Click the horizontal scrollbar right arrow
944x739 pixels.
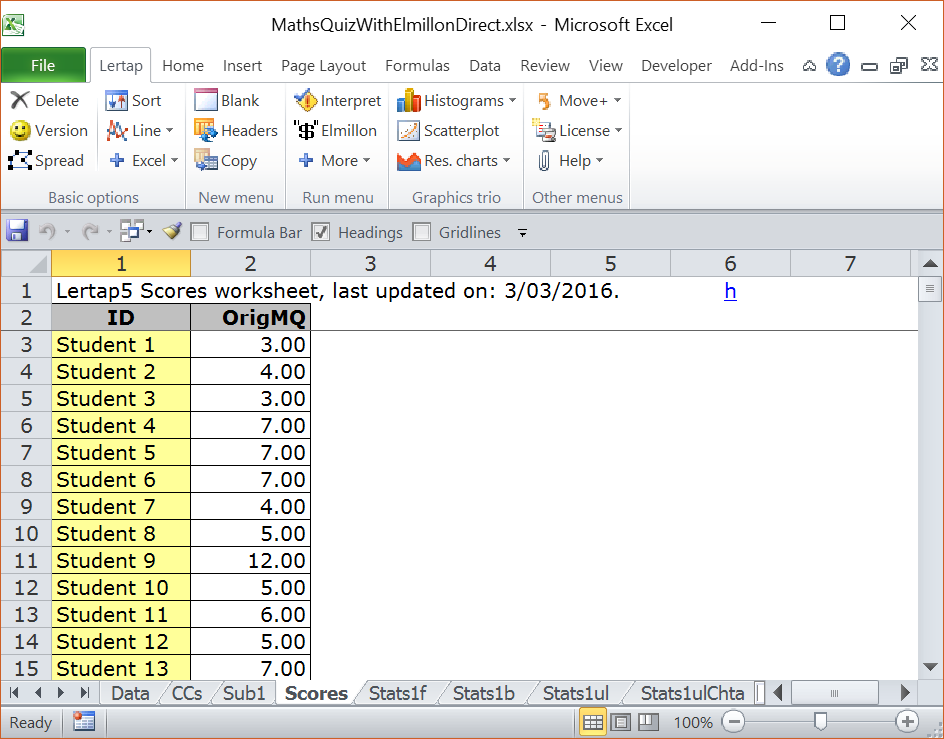905,693
